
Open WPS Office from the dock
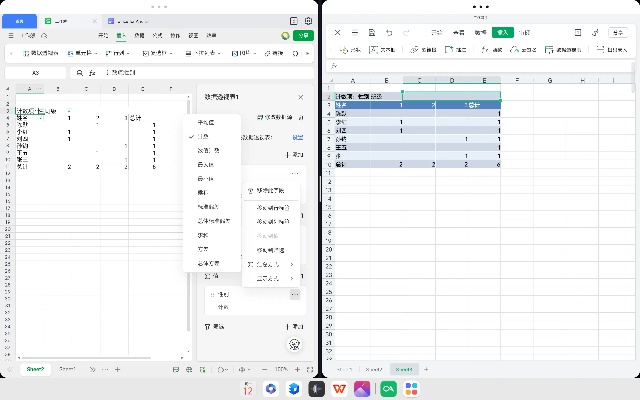click(x=340, y=388)
